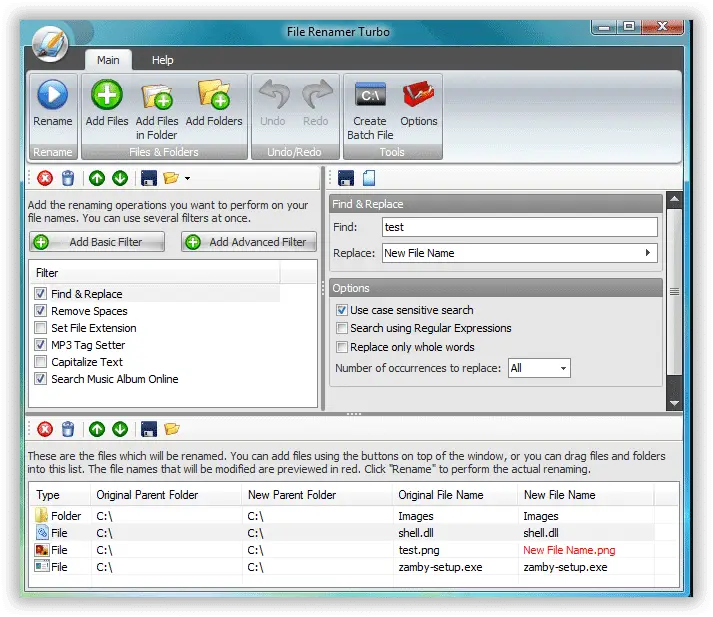
Task: Move filter up with green arrow
Action: pyautogui.click(x=97, y=178)
